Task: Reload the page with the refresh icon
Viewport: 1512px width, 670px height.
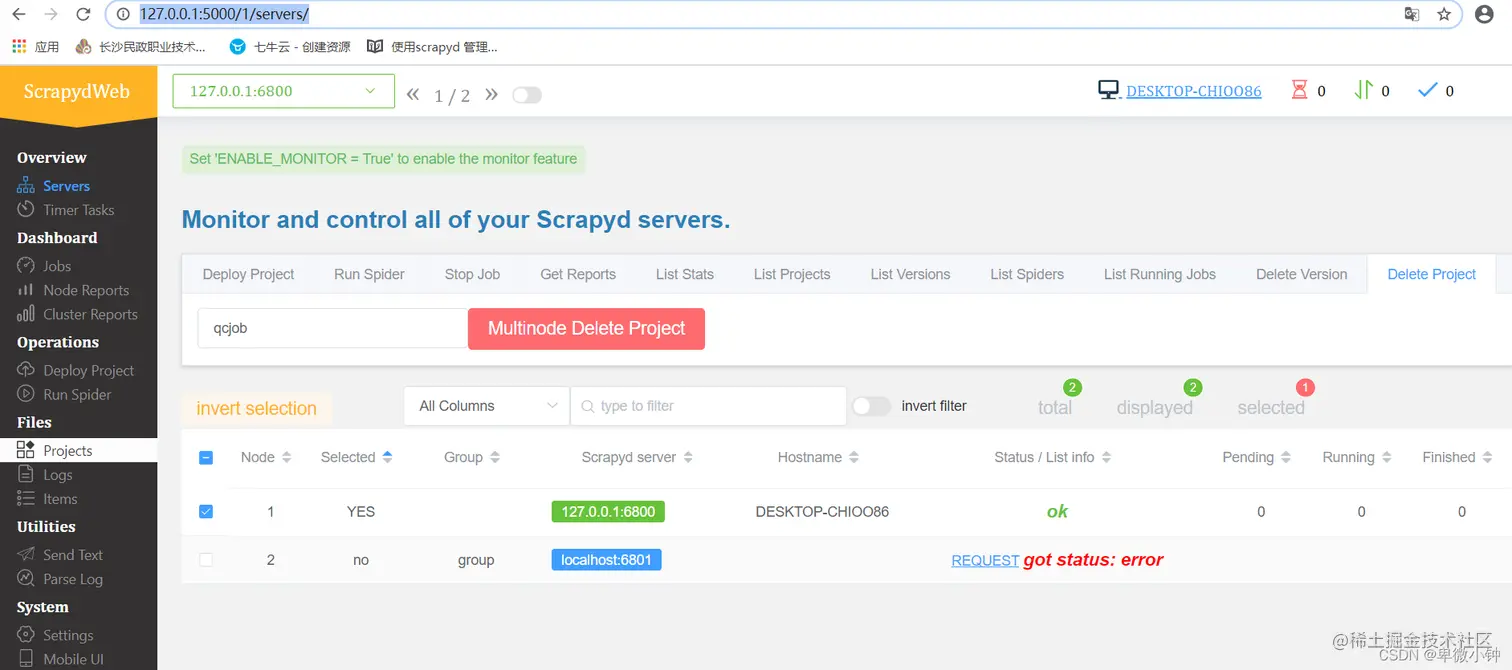Action: [x=84, y=14]
